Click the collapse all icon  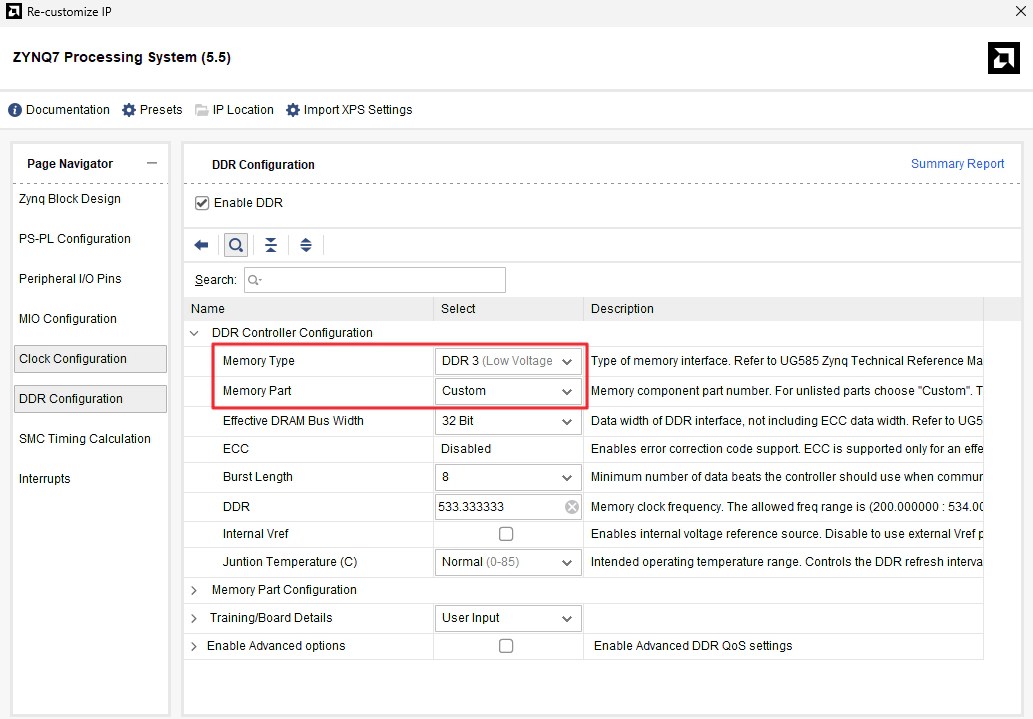click(x=271, y=245)
